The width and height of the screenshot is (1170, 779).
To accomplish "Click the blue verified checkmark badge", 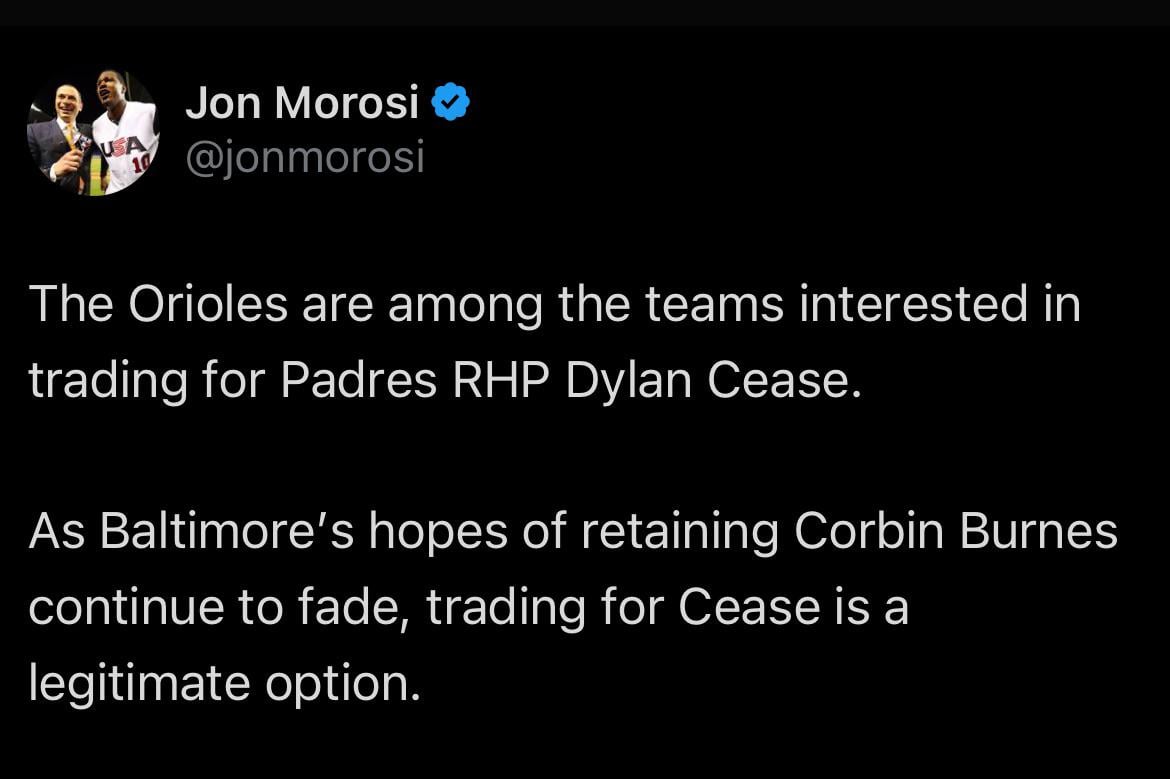I will [x=451, y=100].
